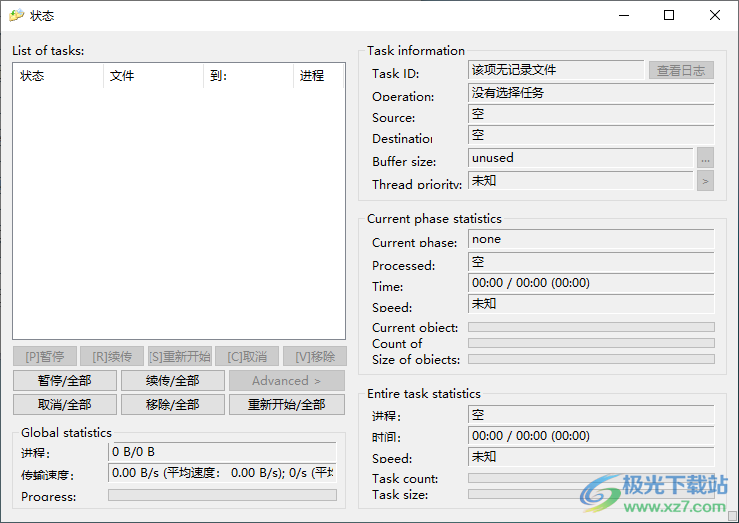
Task: Click the [S]重新开始 button
Action: click(180, 356)
